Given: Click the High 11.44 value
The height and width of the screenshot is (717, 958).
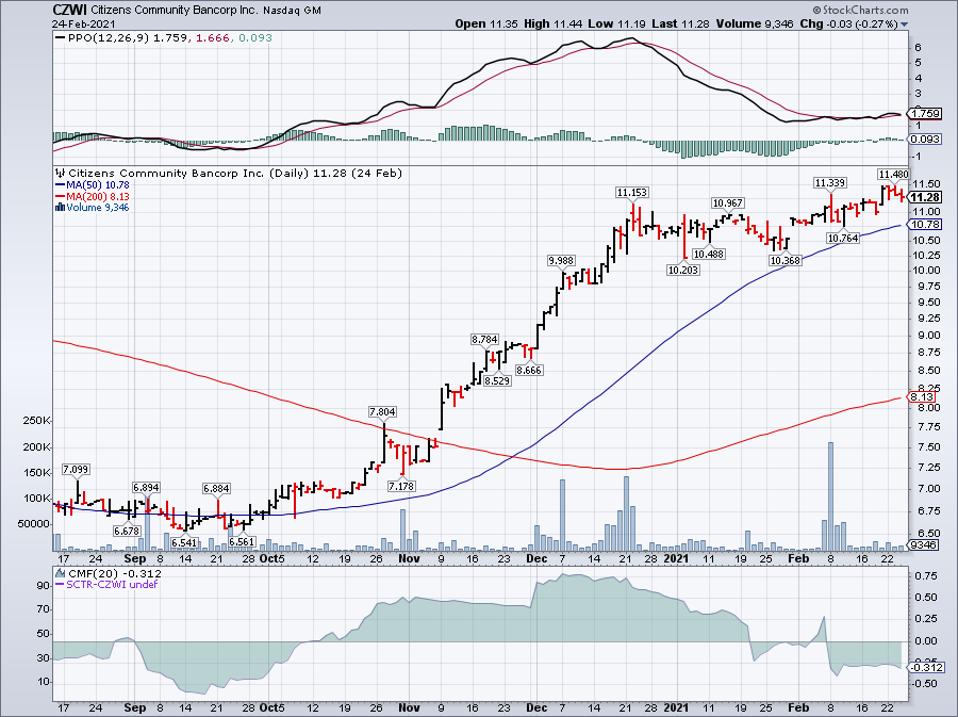Looking at the screenshot, I should [x=553, y=24].
